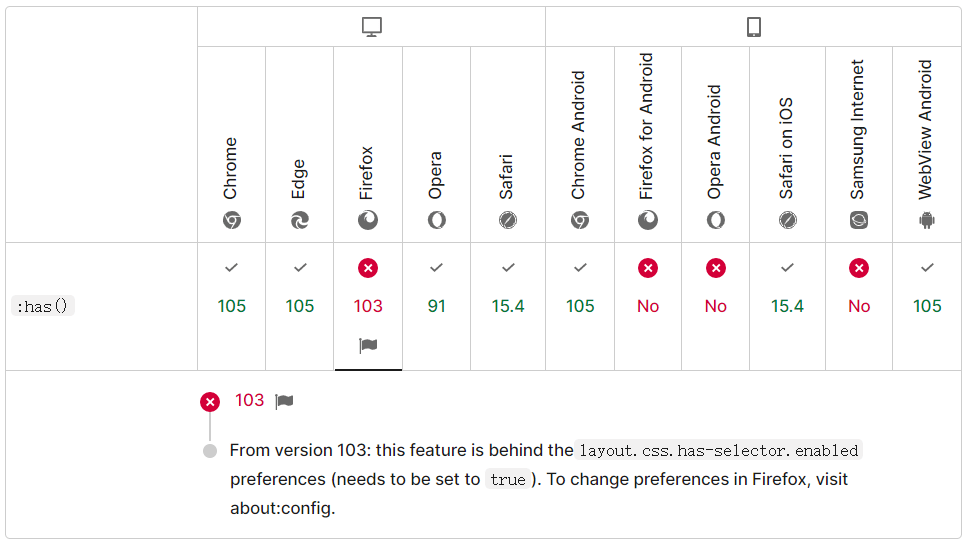This screenshot has width=968, height=548.
Task: Click the Edge browser logo icon
Action: tap(300, 220)
